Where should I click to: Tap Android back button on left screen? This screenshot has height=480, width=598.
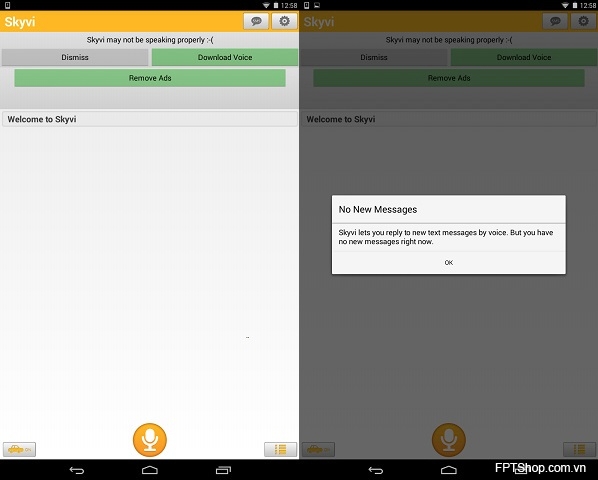tap(76, 470)
